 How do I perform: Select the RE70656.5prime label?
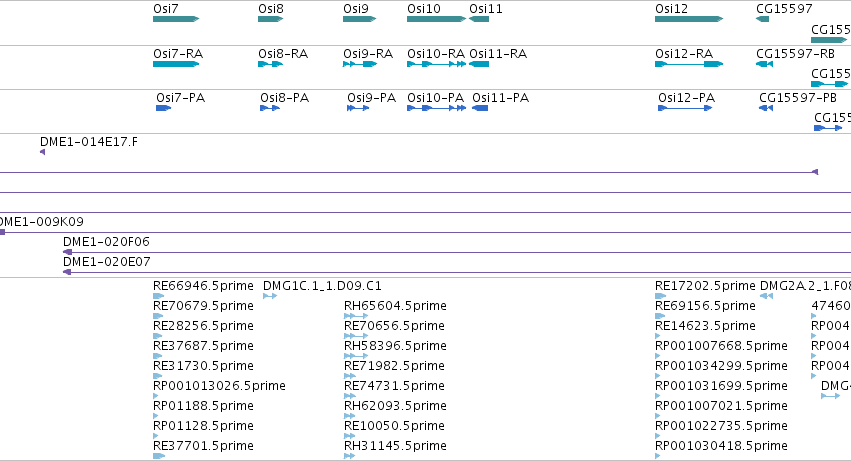394,326
